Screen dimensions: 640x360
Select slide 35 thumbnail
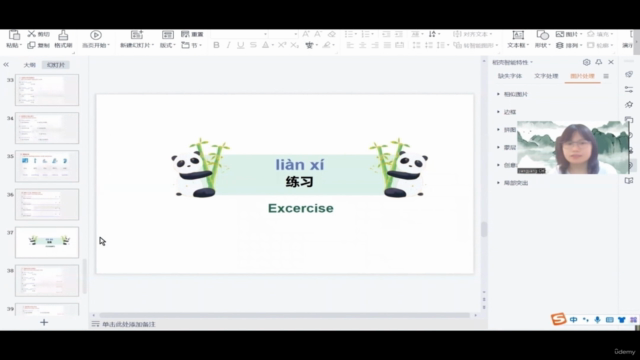pos(47,166)
